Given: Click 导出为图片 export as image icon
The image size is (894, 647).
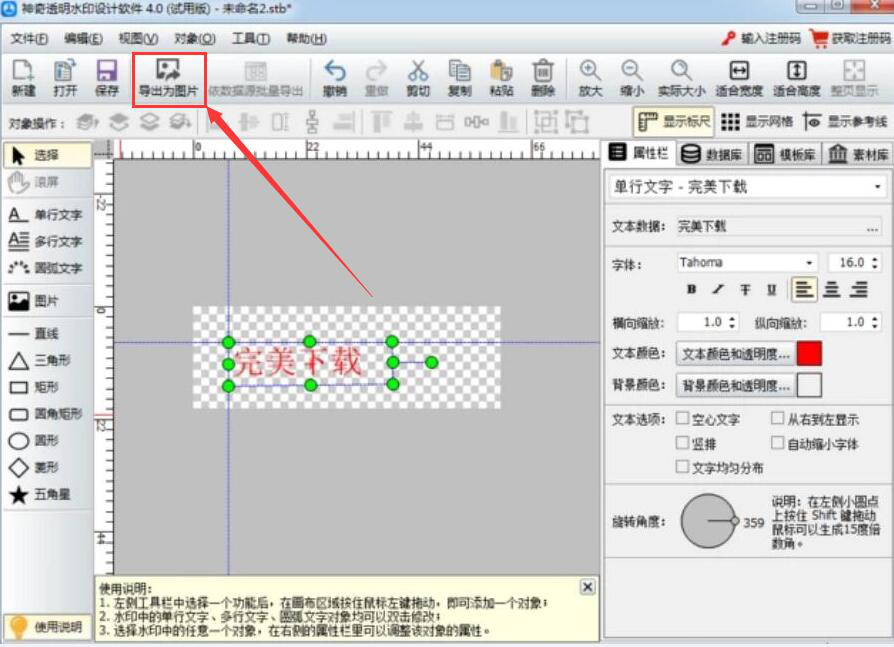Looking at the screenshot, I should tap(169, 79).
